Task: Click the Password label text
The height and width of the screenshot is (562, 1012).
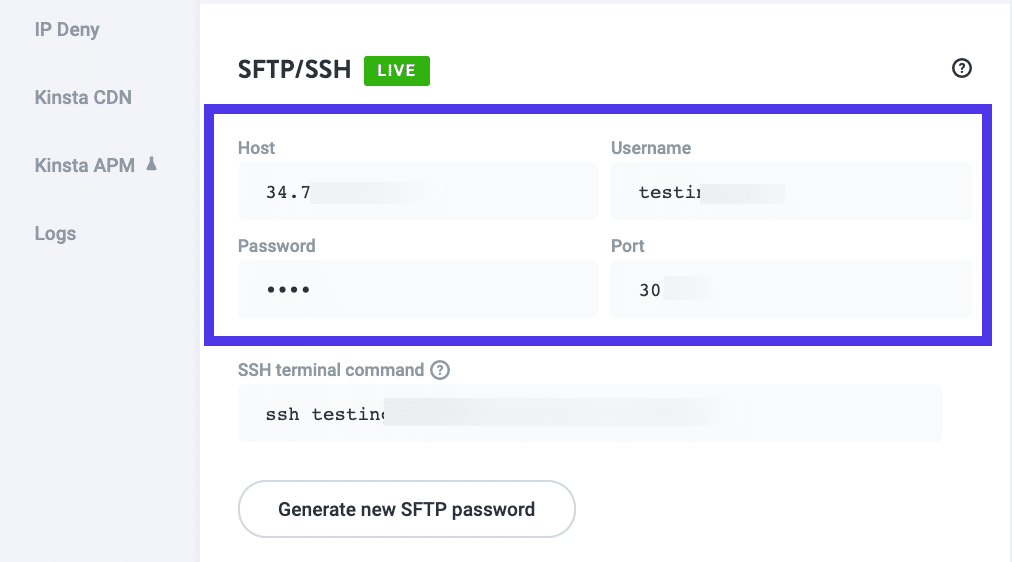Action: tap(276, 246)
